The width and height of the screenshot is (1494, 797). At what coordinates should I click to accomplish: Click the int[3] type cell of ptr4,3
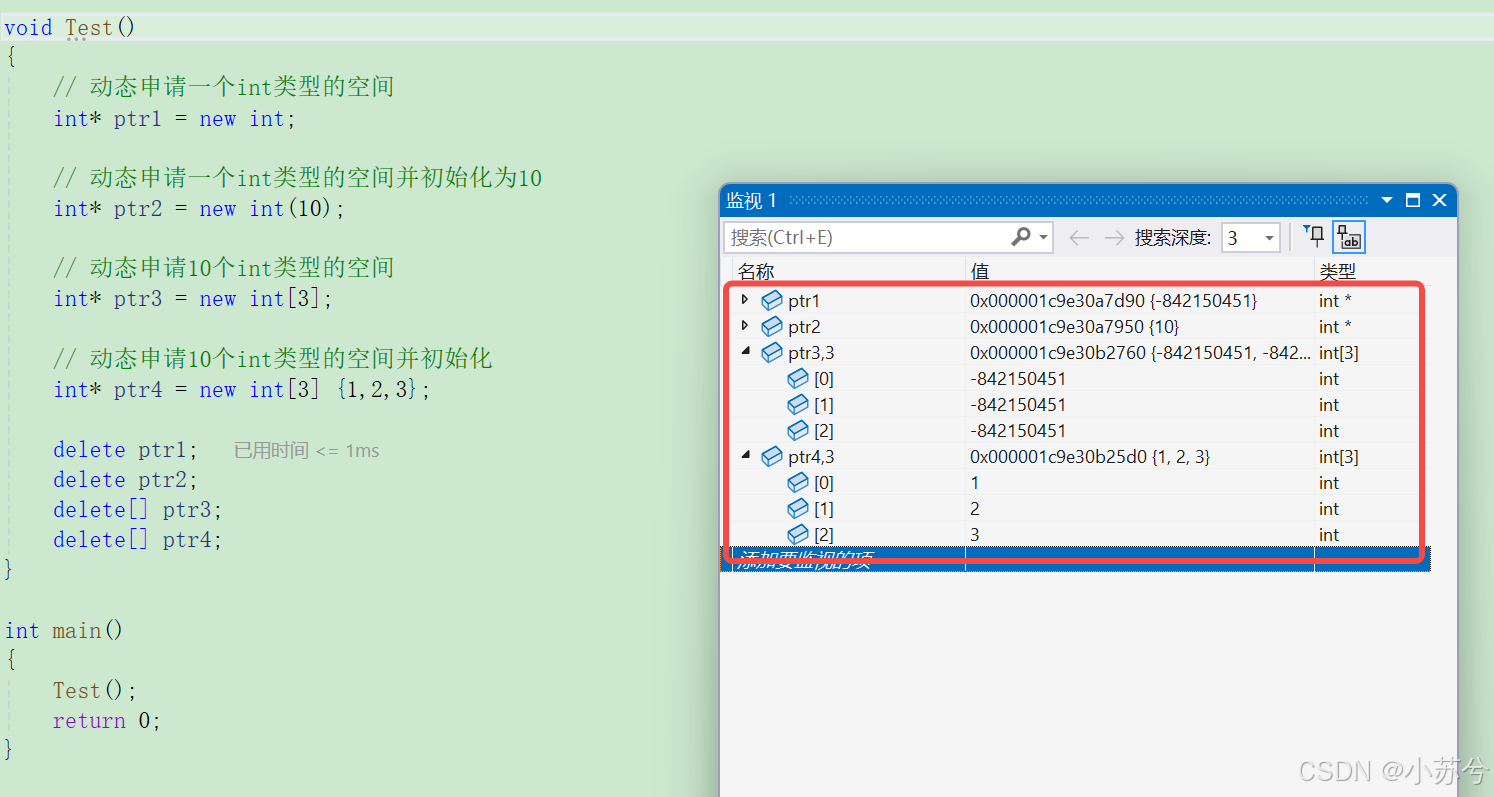[x=1338, y=456]
